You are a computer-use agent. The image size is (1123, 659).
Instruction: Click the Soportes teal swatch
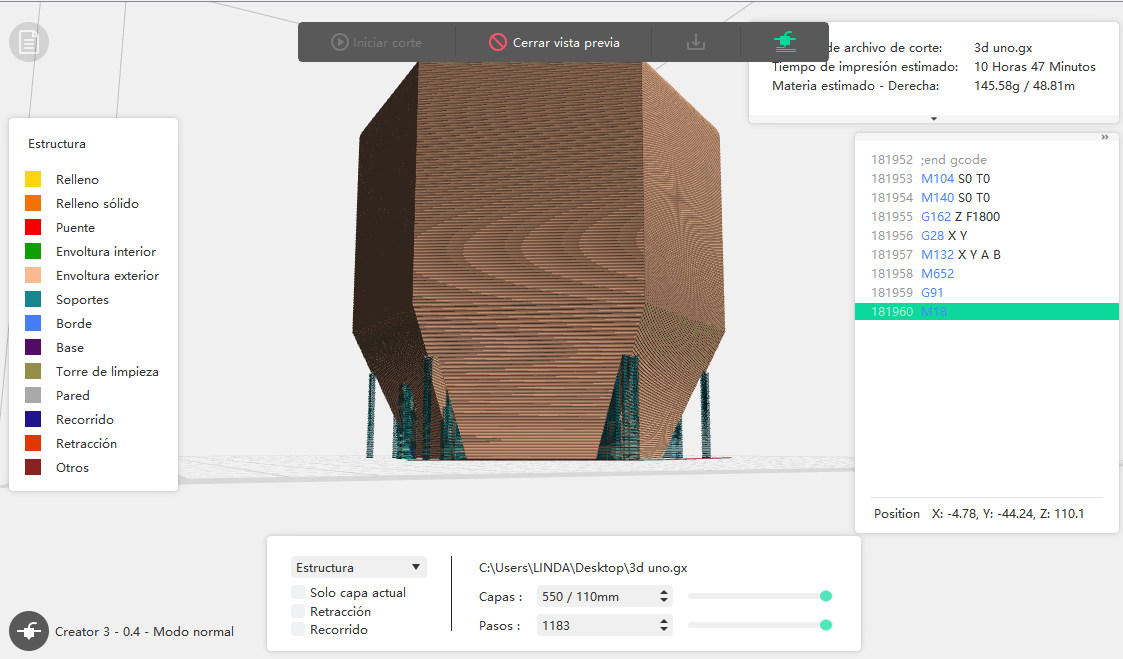click(x=33, y=299)
